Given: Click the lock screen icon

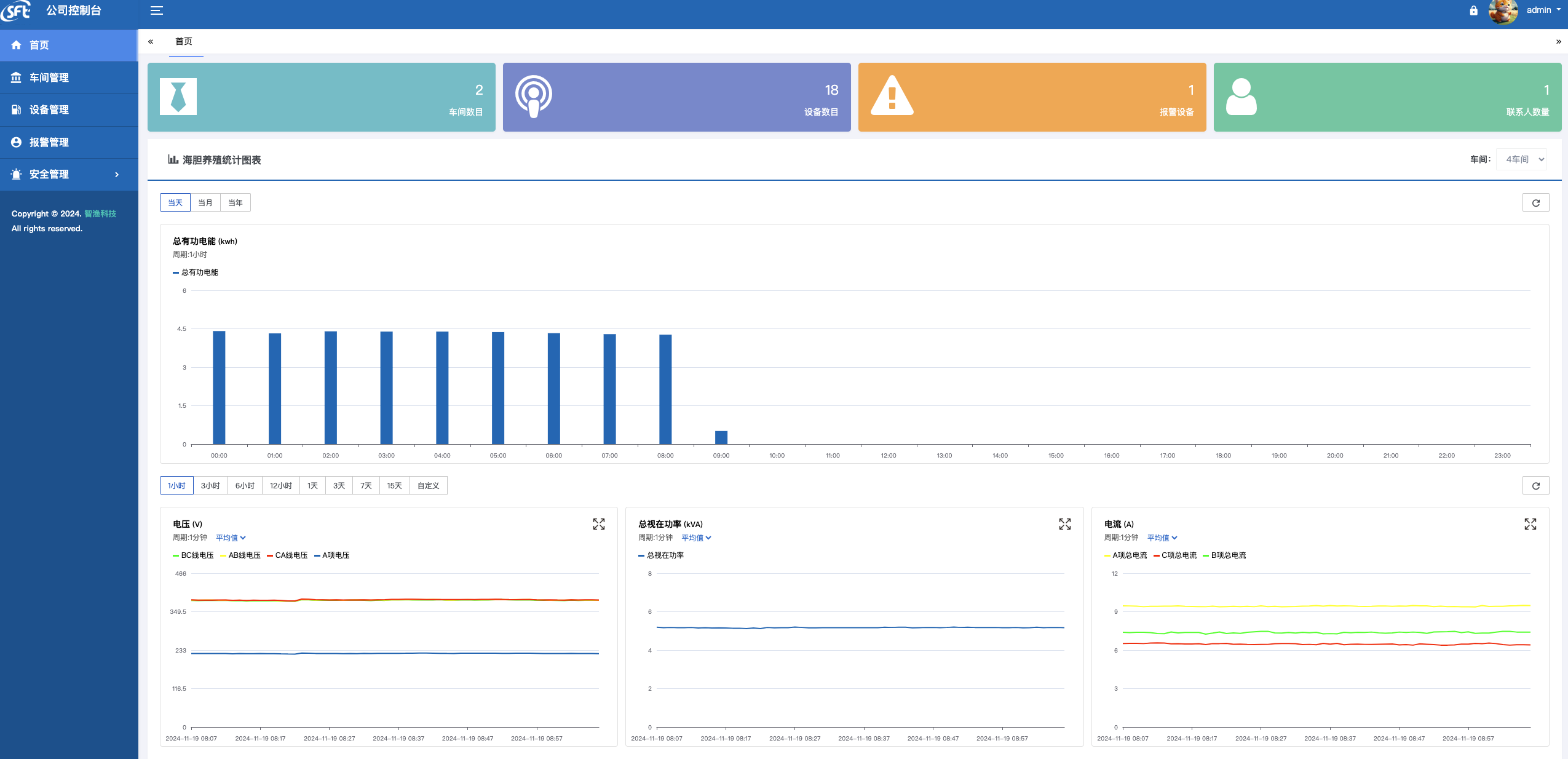Looking at the screenshot, I should click(1473, 10).
